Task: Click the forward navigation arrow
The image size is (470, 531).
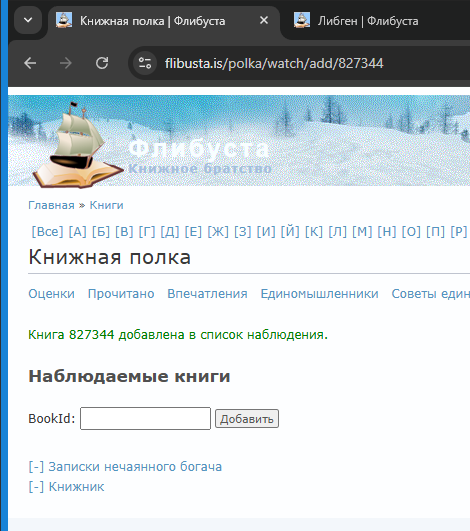Action: pyautogui.click(x=66, y=63)
